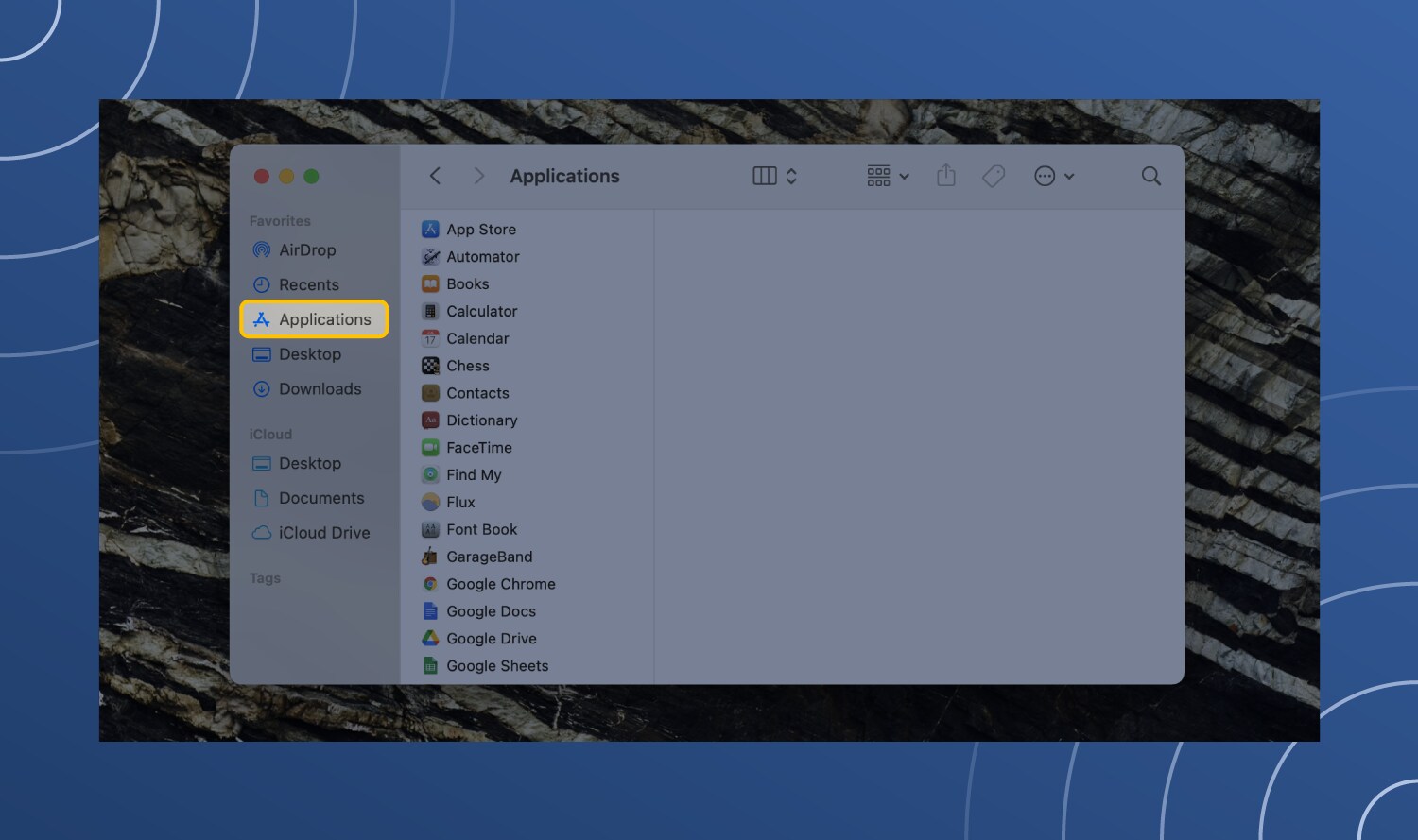Select 'Find My' label in list
Screen dimensions: 1418x840
[x=474, y=475]
